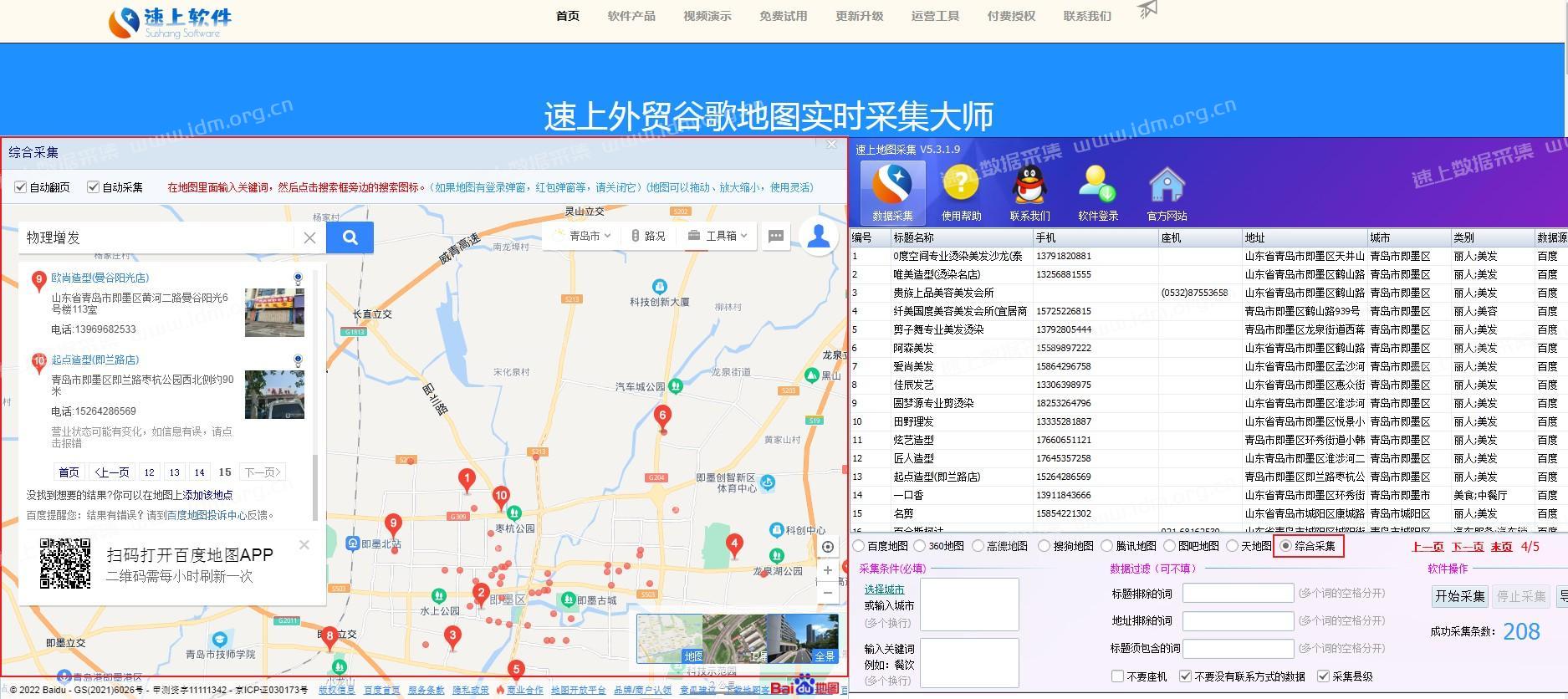This screenshot has height=699, width=1568.
Task: Go to results page 12
Action: point(148,472)
